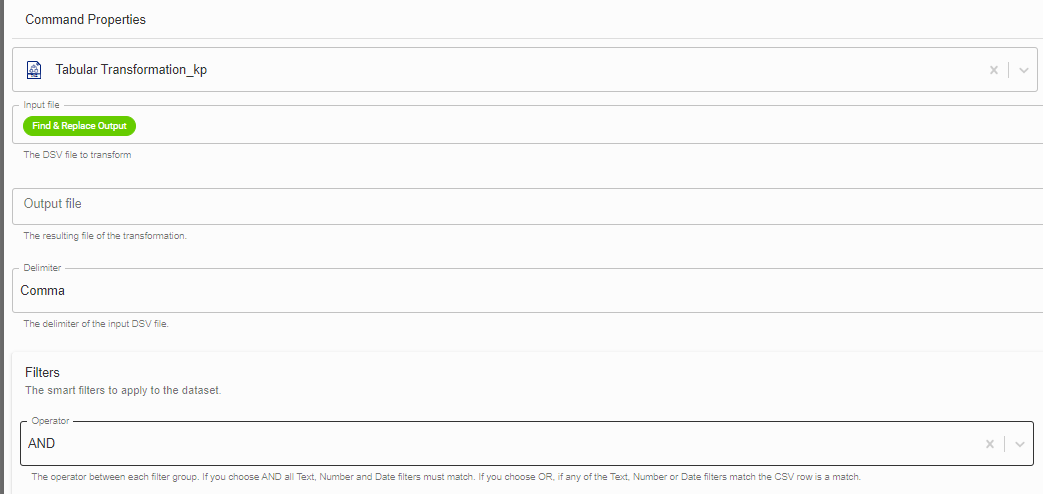
Task: Click the Delimiter field label
Action: [x=42, y=268]
